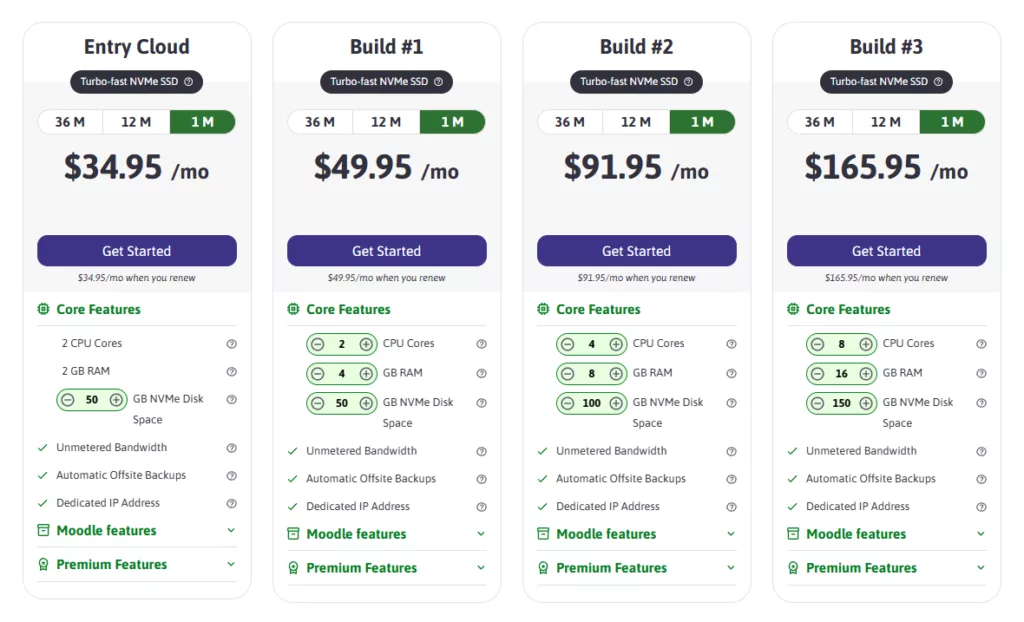Click help icon beside Entry Cloud's 2 CPU Cores

coord(231,343)
